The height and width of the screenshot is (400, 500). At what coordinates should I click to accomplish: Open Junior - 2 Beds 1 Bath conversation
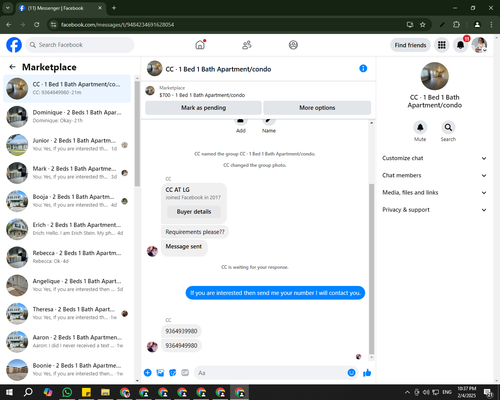[x=68, y=145]
